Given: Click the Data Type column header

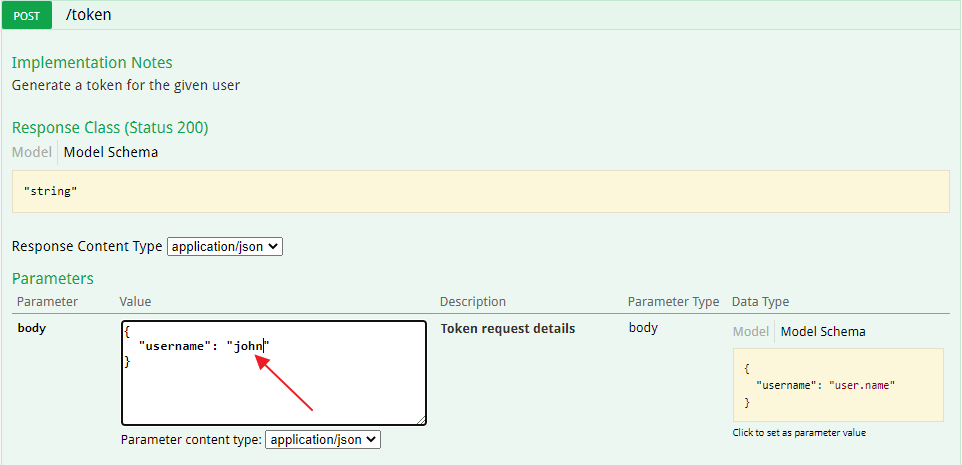Looking at the screenshot, I should [x=761, y=302].
